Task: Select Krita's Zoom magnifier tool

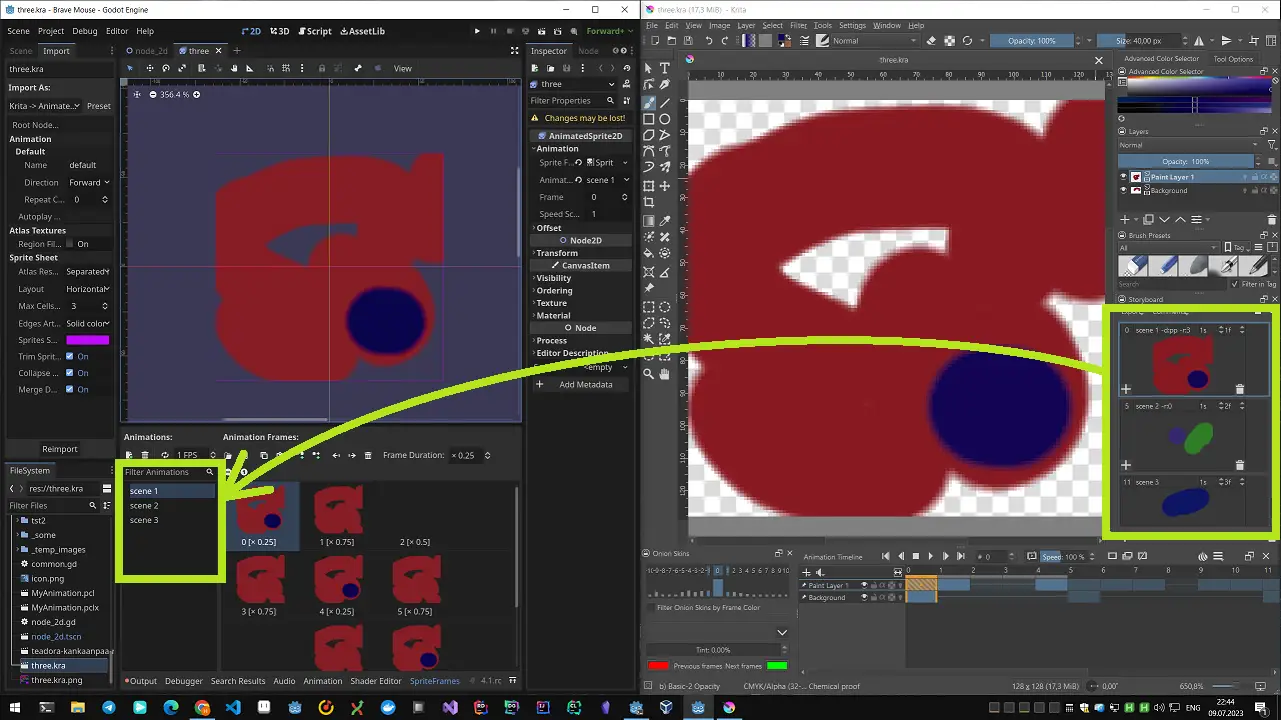Action: coord(649,374)
